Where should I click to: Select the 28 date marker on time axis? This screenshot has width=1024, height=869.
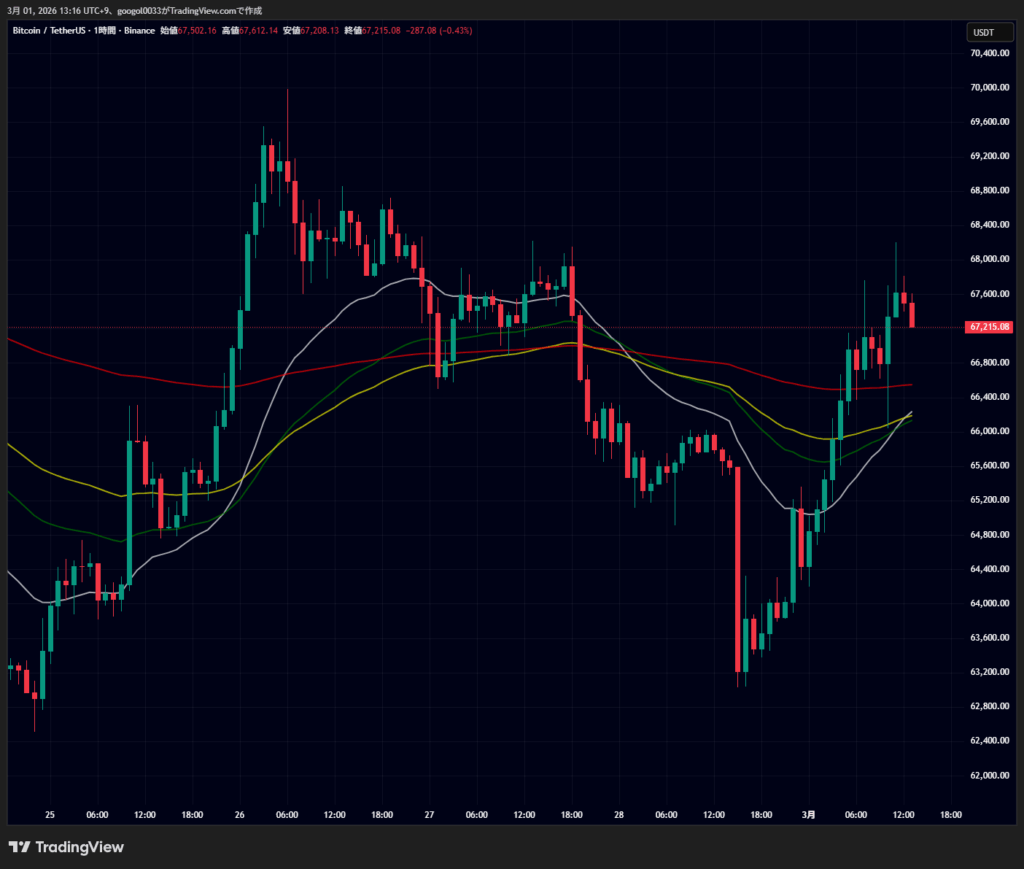[x=618, y=815]
